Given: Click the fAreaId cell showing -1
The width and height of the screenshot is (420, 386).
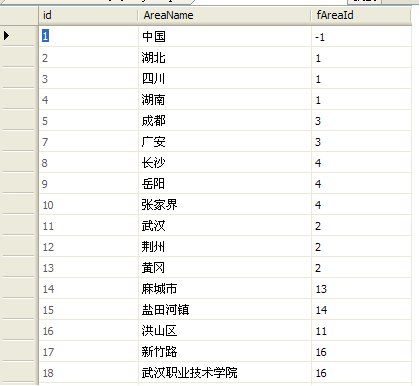Looking at the screenshot, I should point(361,36).
